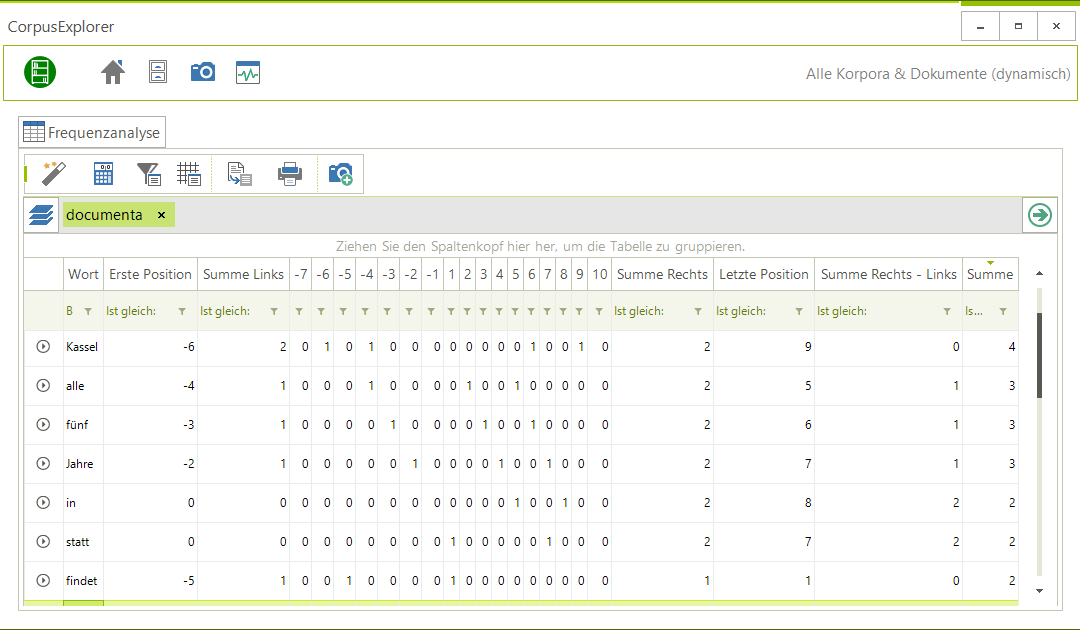Image resolution: width=1080 pixels, height=630 pixels.
Task: Export table with document copy icon
Action: coord(239,174)
